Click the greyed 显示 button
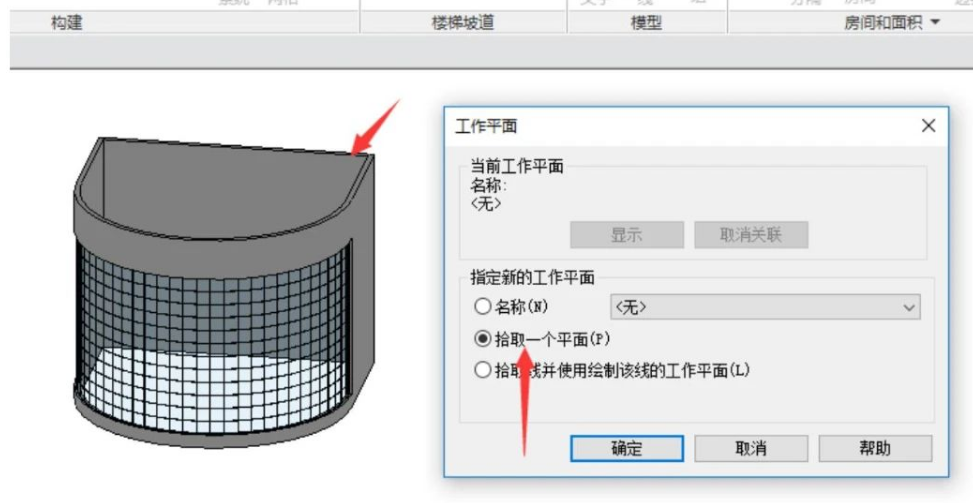 point(627,235)
